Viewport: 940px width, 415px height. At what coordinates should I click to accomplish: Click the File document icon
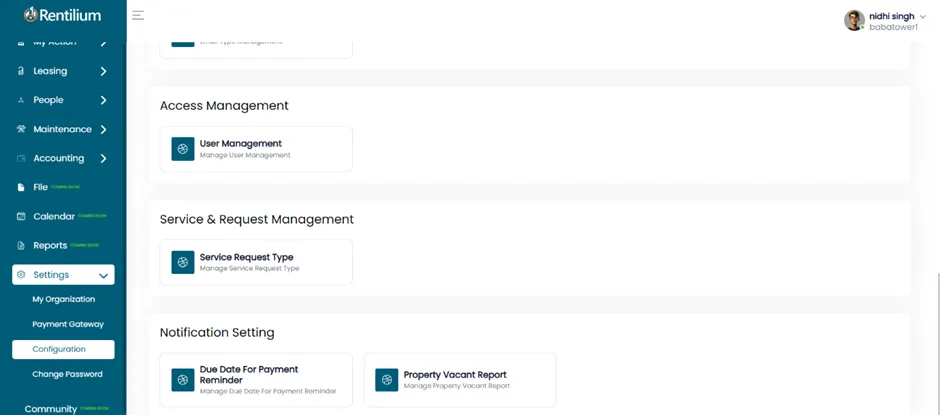pyautogui.click(x=21, y=187)
